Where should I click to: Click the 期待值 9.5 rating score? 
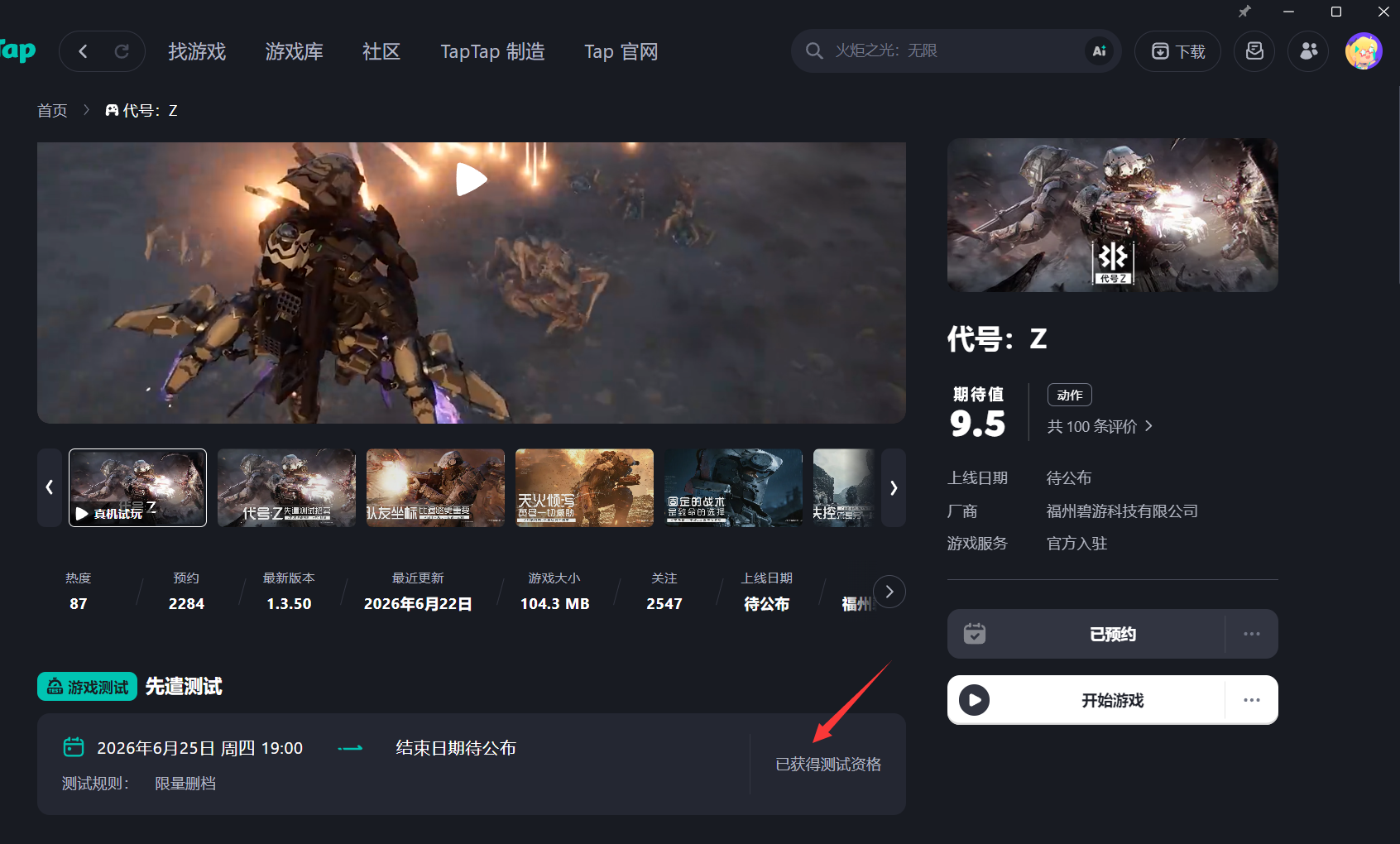click(x=978, y=412)
